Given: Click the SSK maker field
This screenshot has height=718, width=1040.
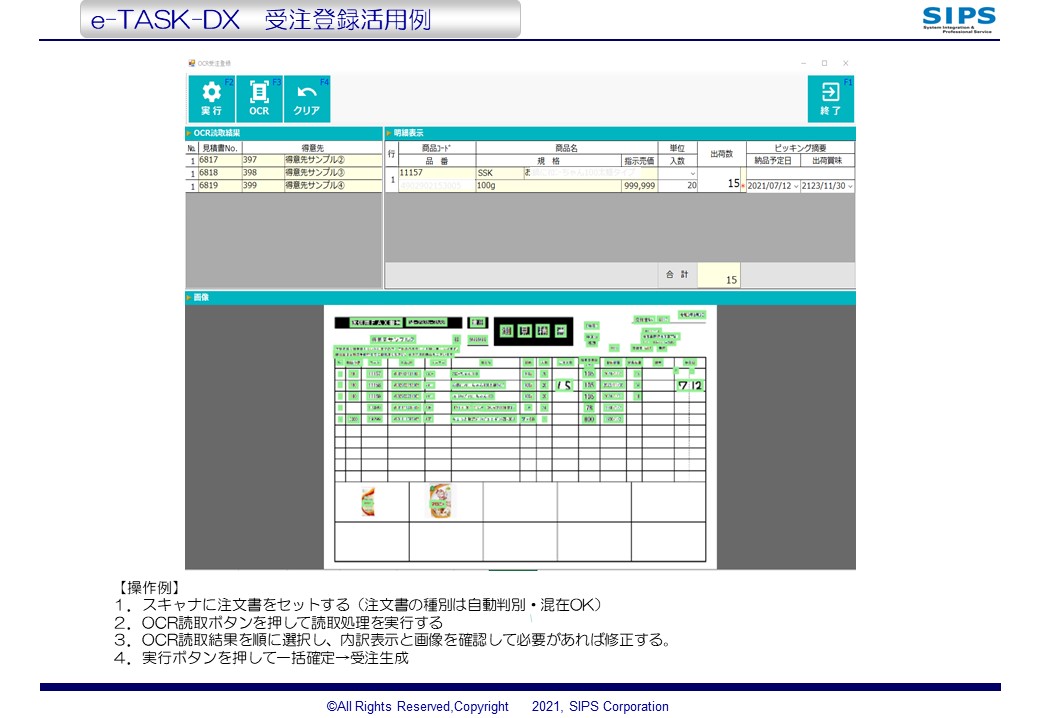Looking at the screenshot, I should 499,172.
